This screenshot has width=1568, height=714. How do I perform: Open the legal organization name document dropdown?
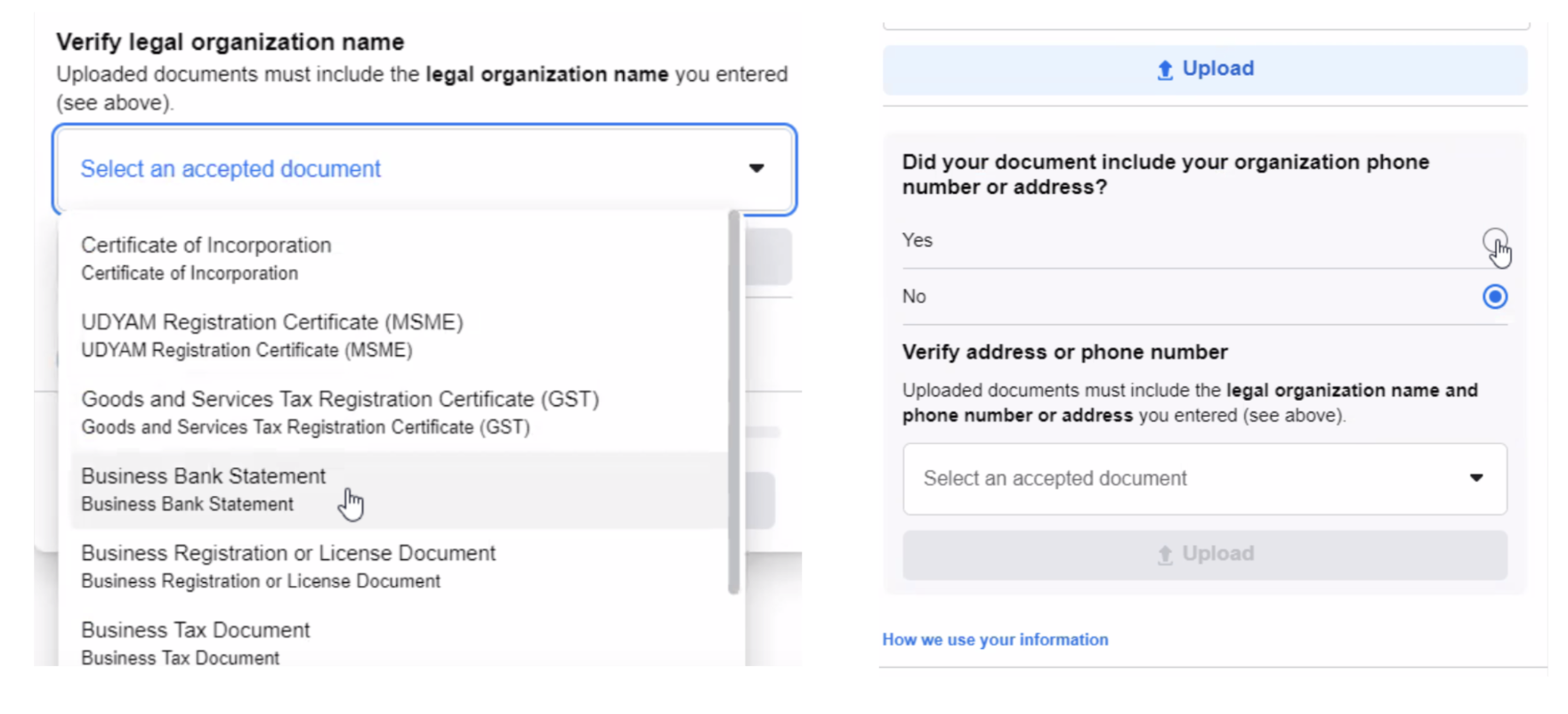click(424, 169)
